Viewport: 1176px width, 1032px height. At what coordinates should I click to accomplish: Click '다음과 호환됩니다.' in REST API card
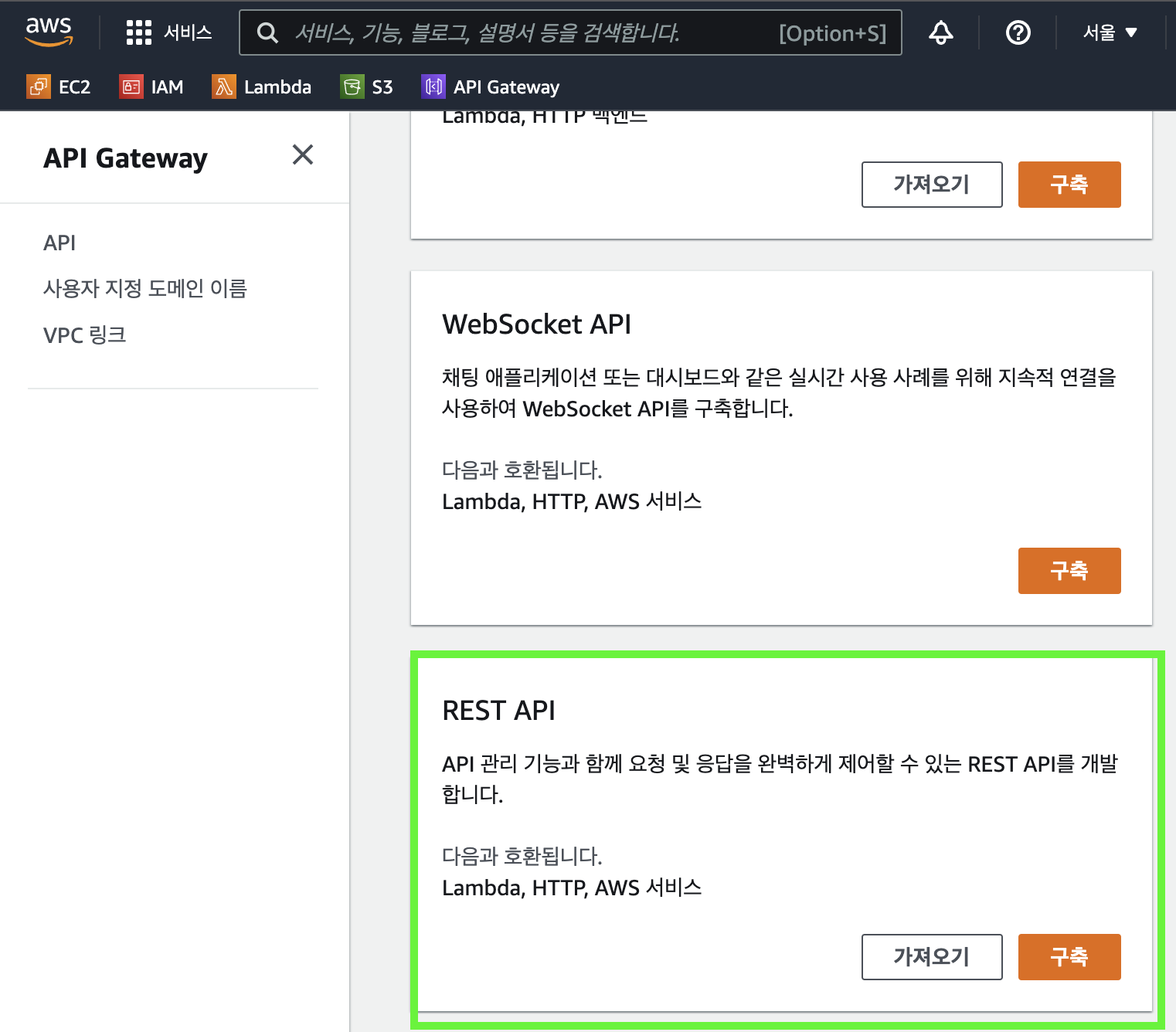pyautogui.click(x=522, y=856)
